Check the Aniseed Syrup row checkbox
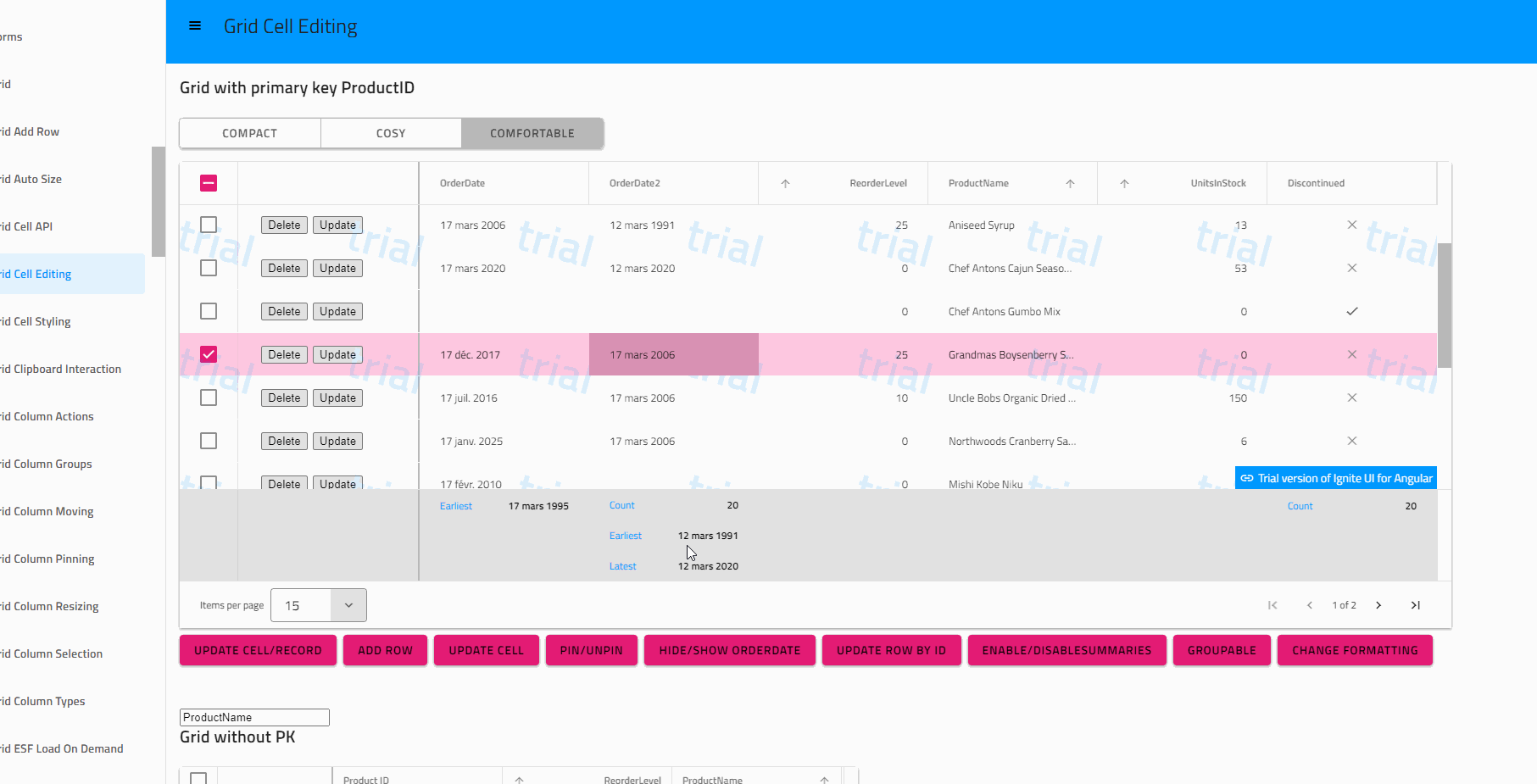The width and height of the screenshot is (1537, 784). 209,225
